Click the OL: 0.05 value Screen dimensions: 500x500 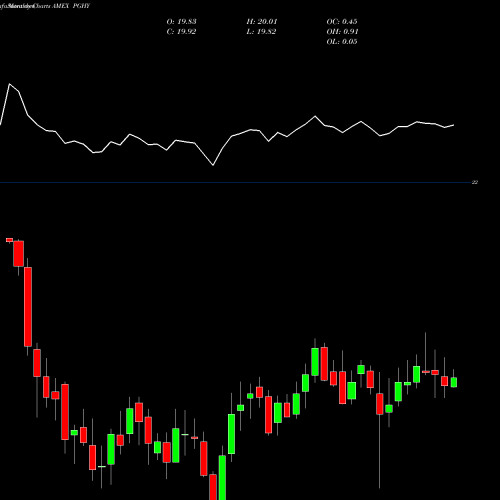pyautogui.click(x=342, y=42)
